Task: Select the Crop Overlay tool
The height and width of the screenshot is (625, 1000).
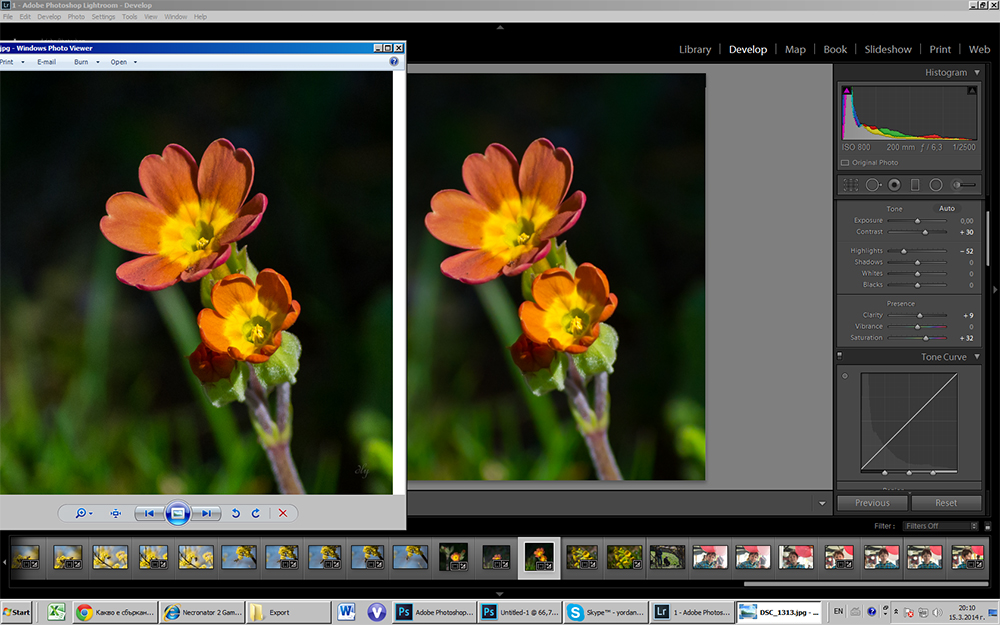Action: 850,184
